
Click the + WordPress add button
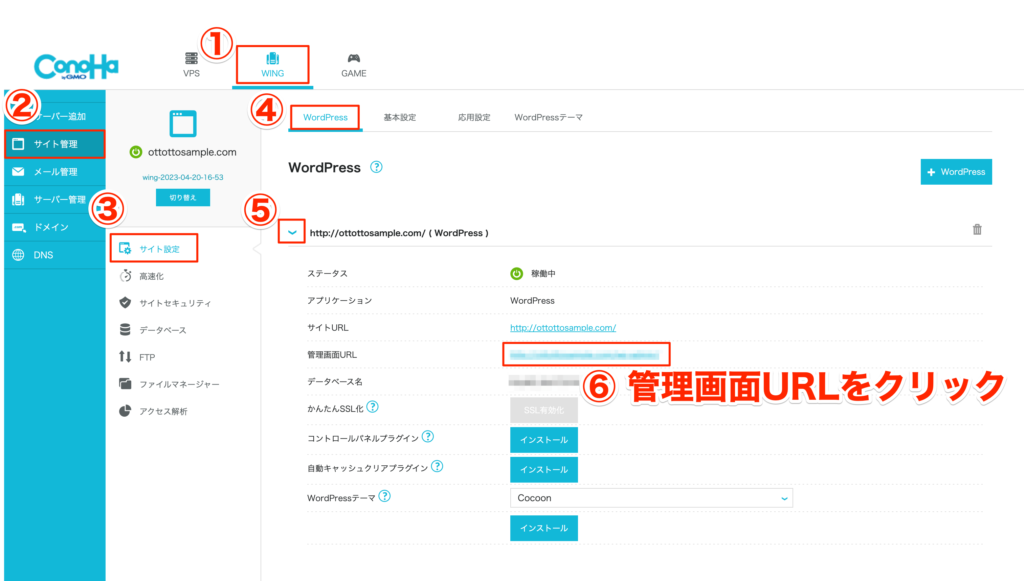[x=956, y=172]
